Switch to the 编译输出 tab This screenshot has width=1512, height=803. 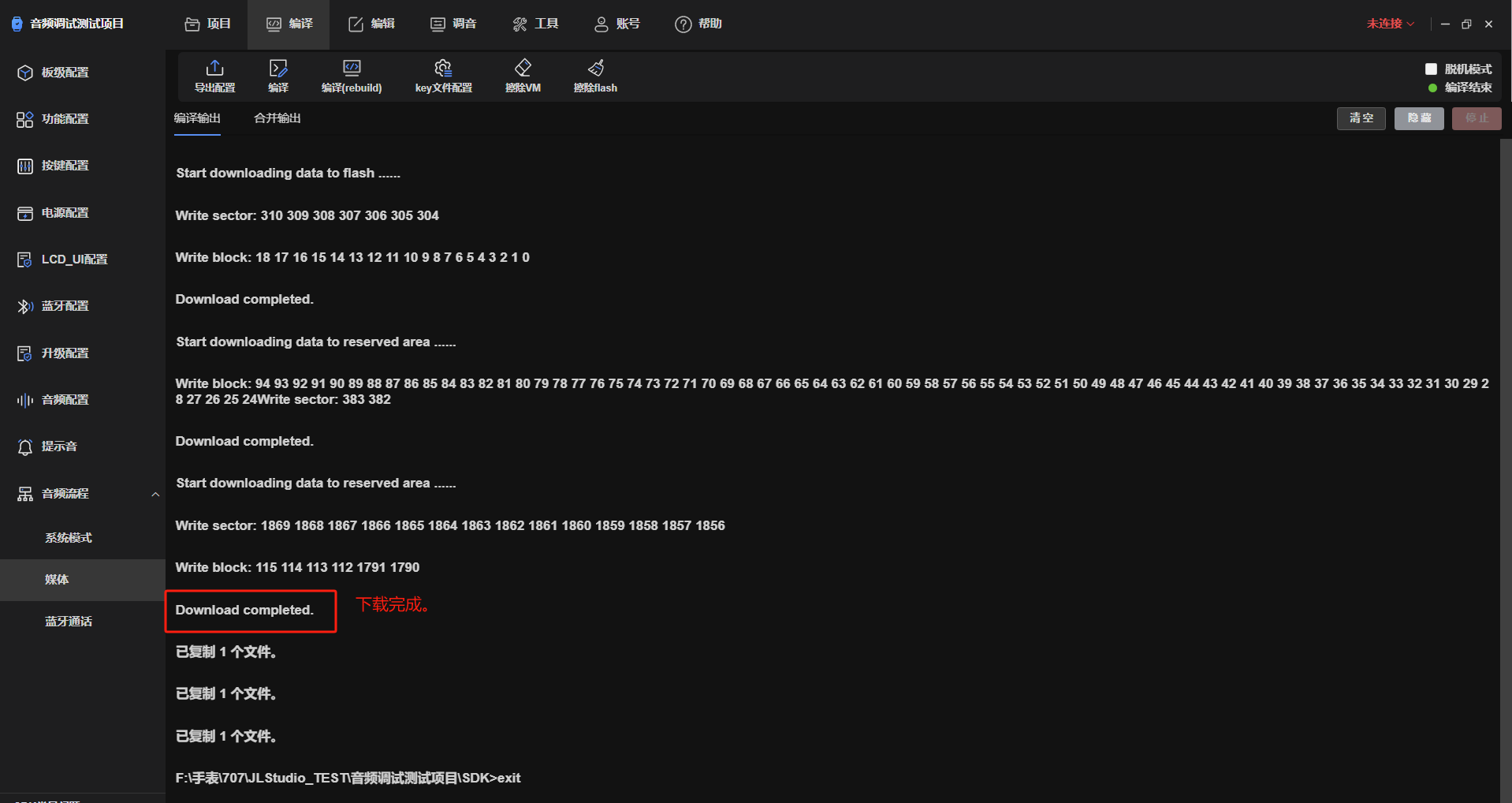[197, 118]
